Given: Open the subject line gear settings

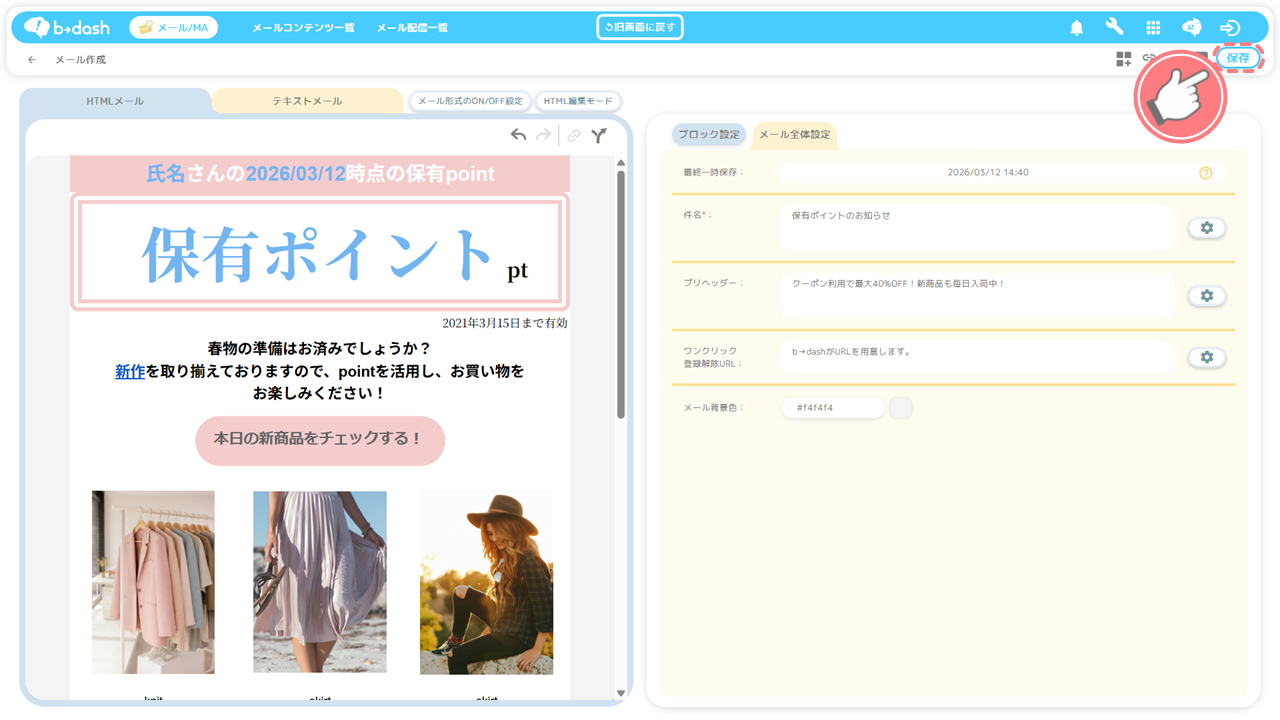Looking at the screenshot, I should pos(1206,228).
